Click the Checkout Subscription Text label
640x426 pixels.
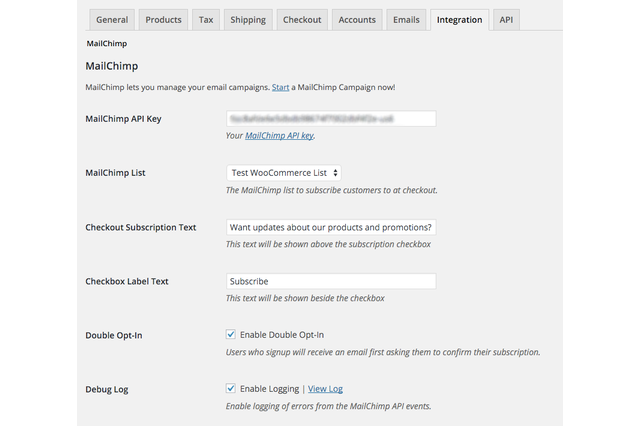coord(140,227)
